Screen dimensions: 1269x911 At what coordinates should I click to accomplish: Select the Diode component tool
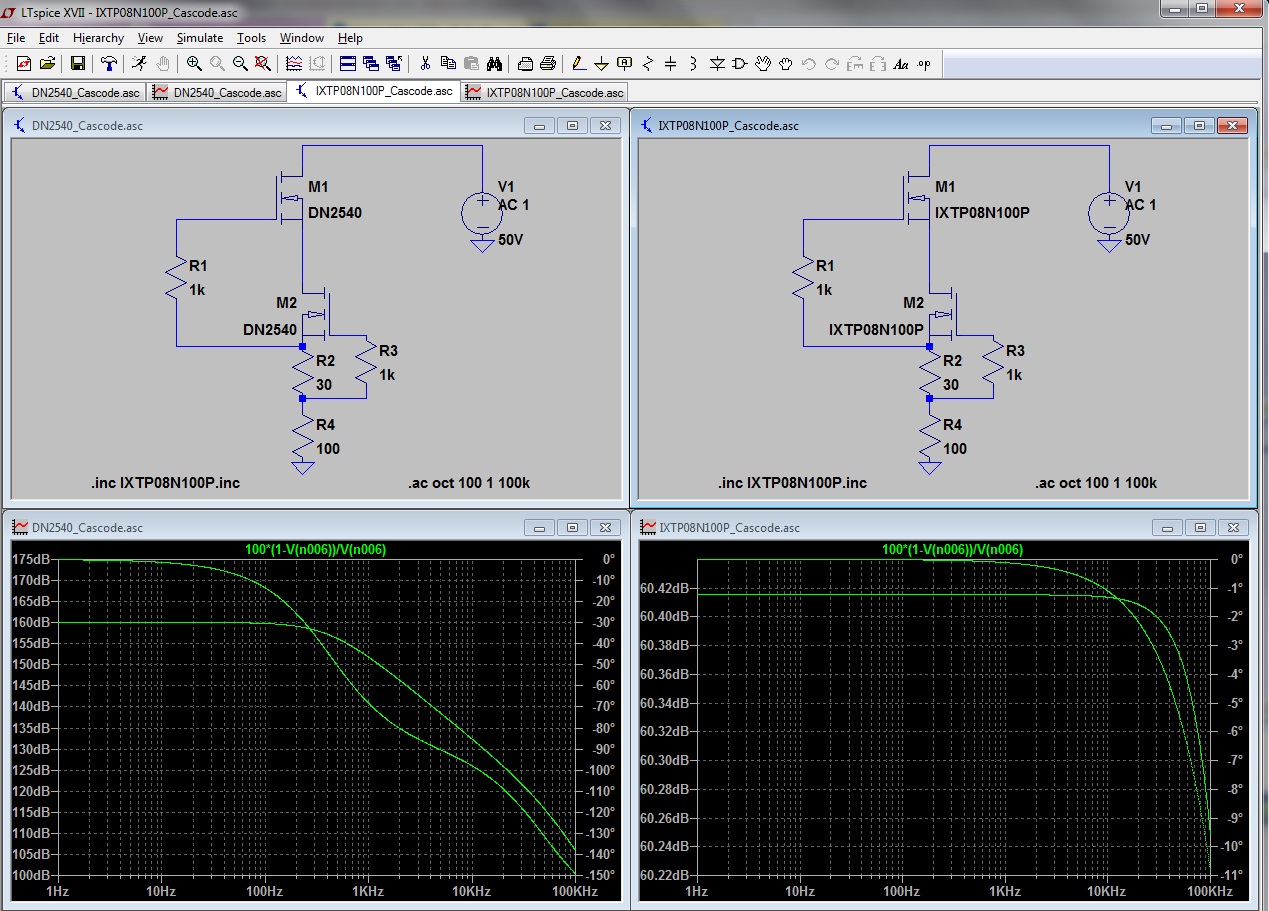(x=717, y=63)
